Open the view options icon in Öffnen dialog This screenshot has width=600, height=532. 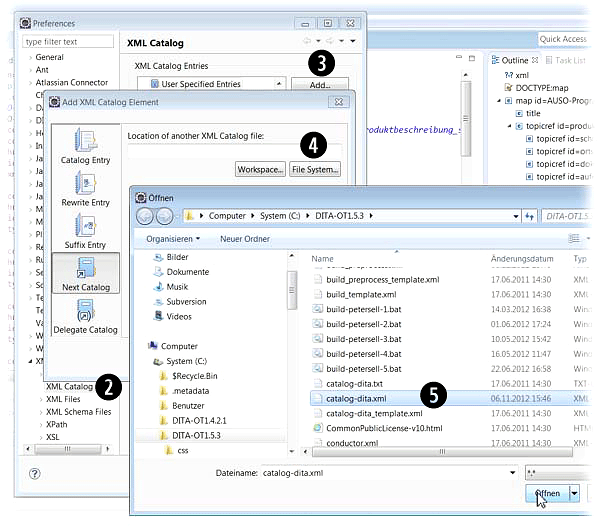574,238
